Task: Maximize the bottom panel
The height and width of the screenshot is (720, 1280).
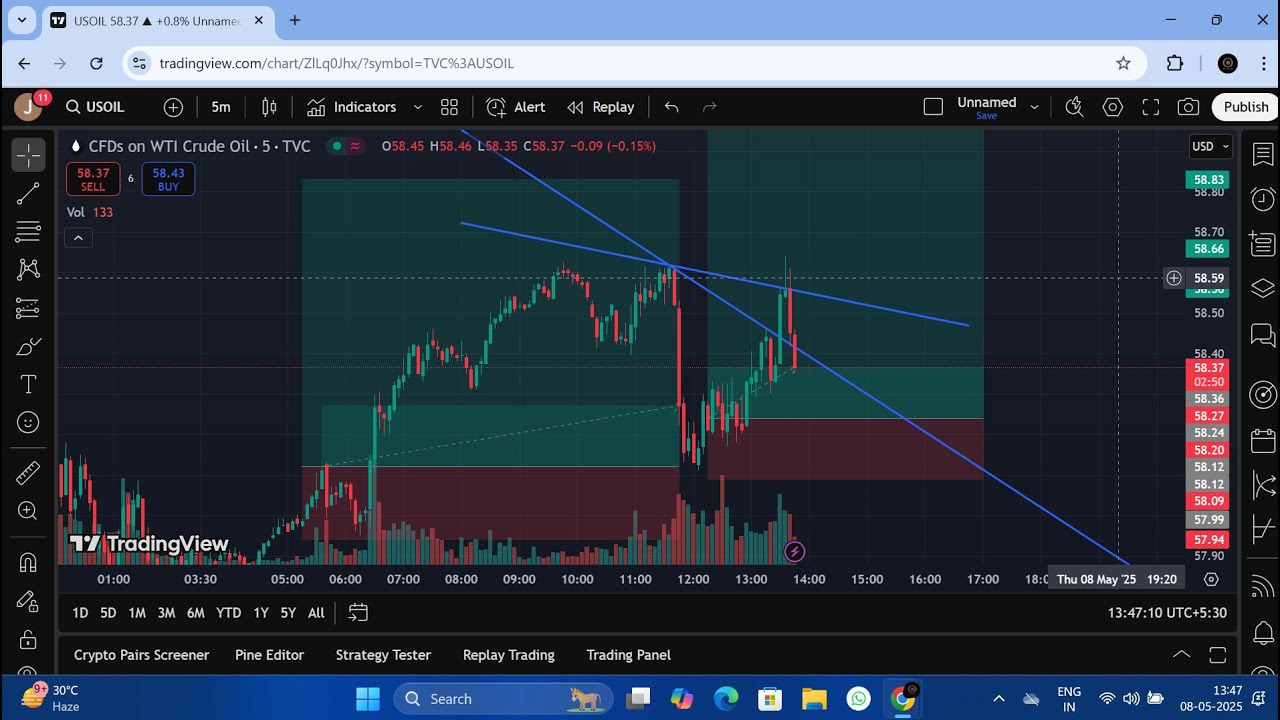Action: click(x=1217, y=655)
